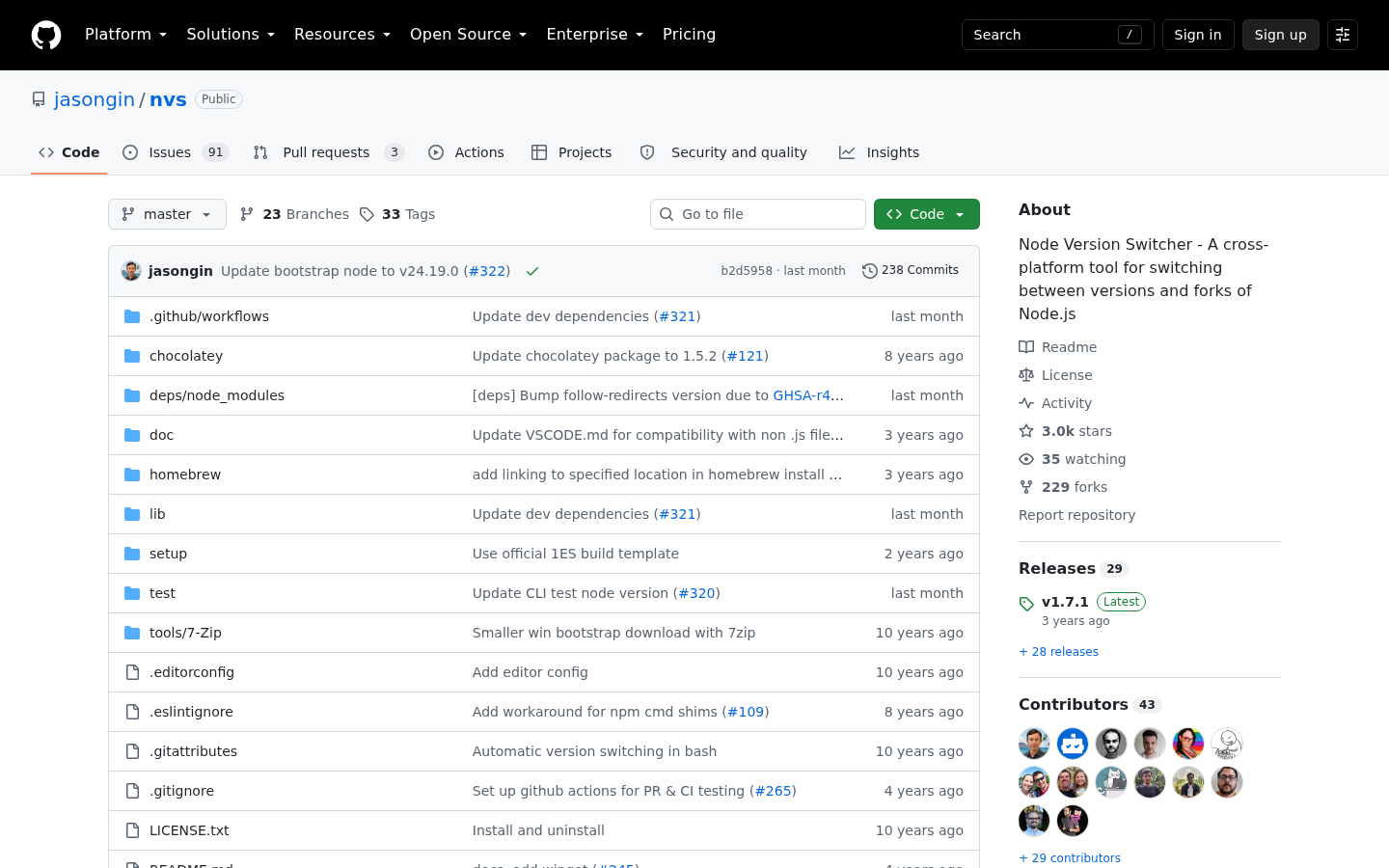Open the Pull requests tab

point(328,152)
